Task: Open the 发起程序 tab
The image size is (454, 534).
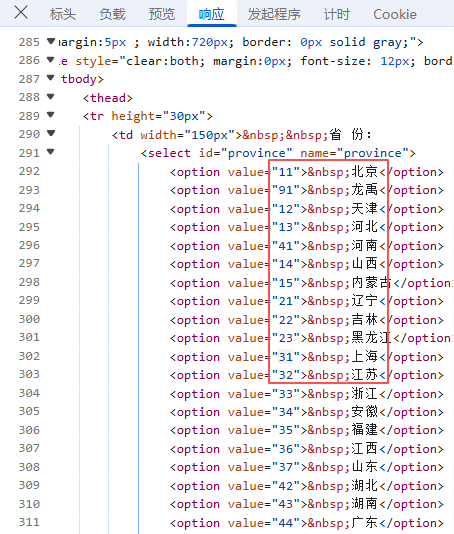Action: click(x=274, y=14)
